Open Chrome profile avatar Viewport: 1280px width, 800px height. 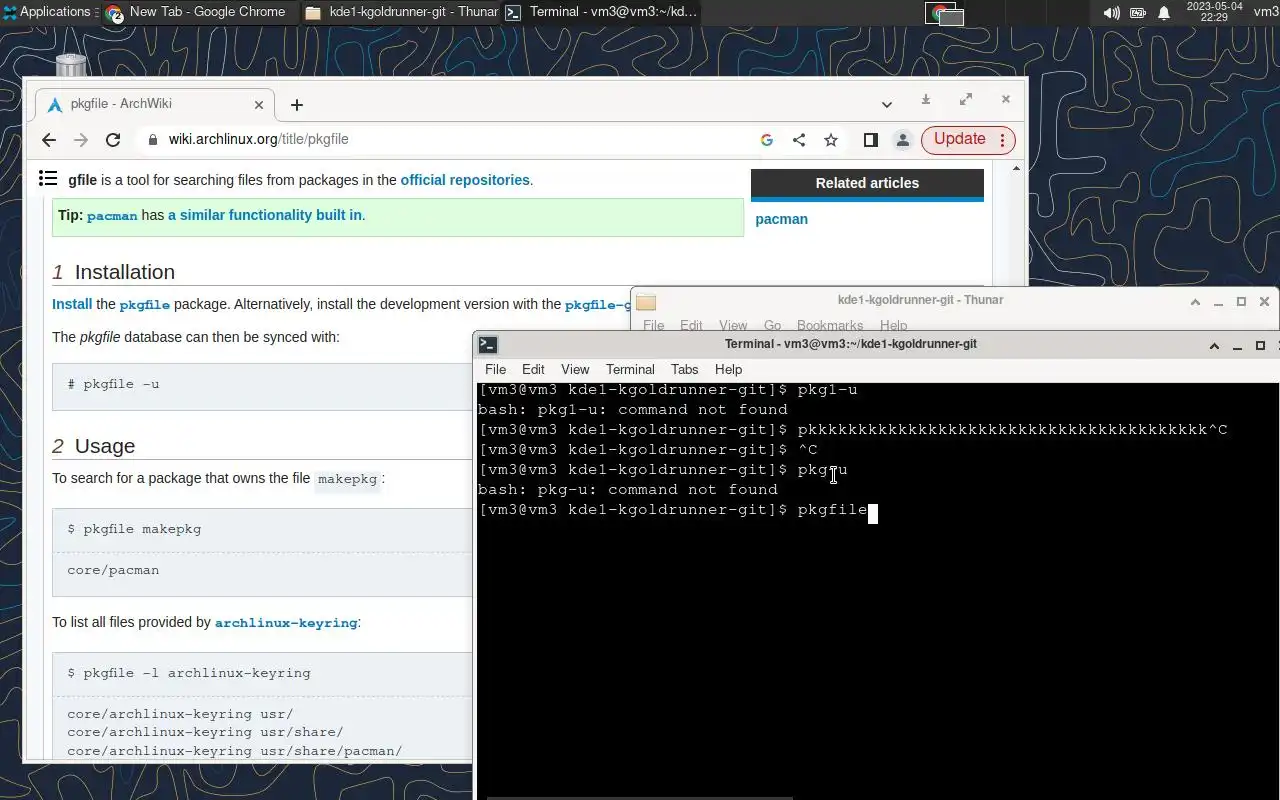point(902,140)
